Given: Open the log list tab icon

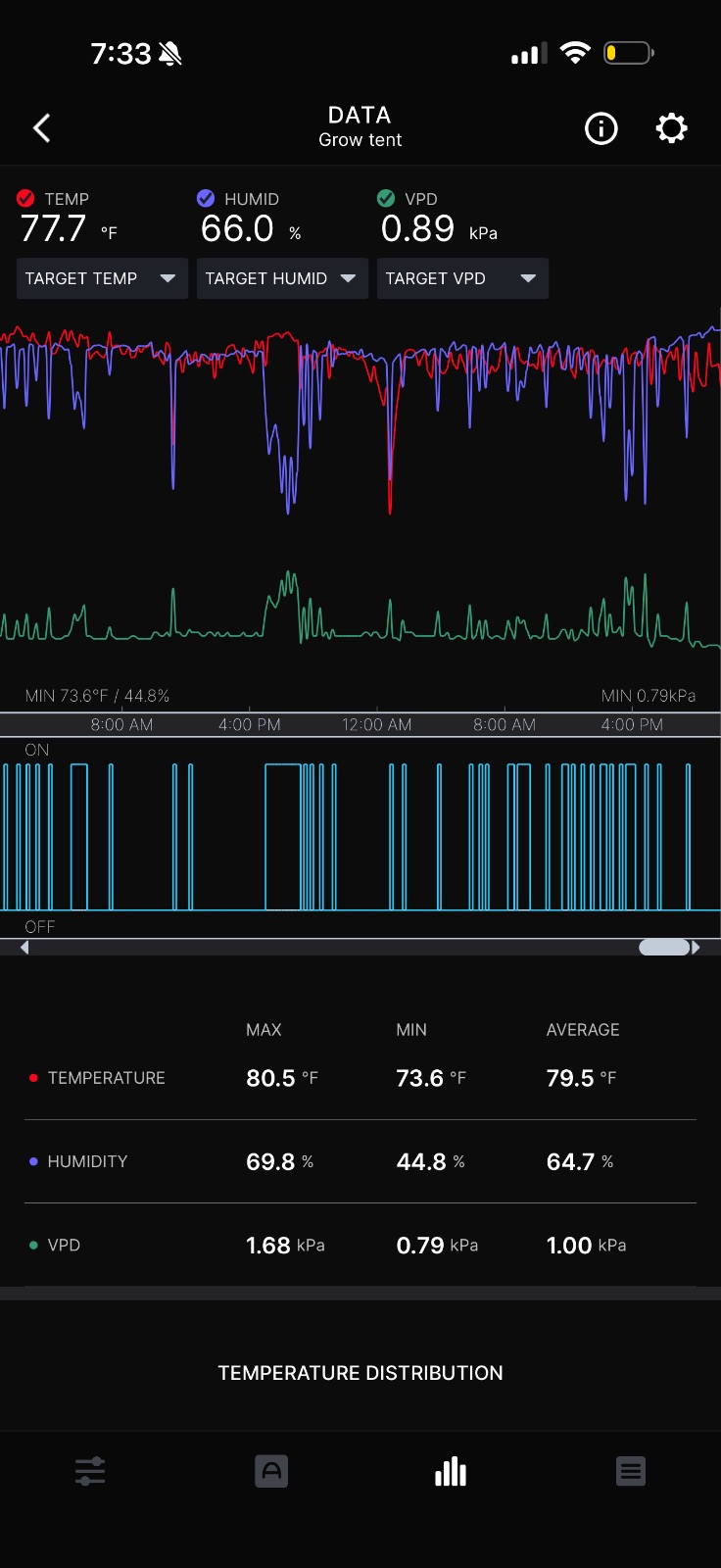Looking at the screenshot, I should click(631, 1471).
